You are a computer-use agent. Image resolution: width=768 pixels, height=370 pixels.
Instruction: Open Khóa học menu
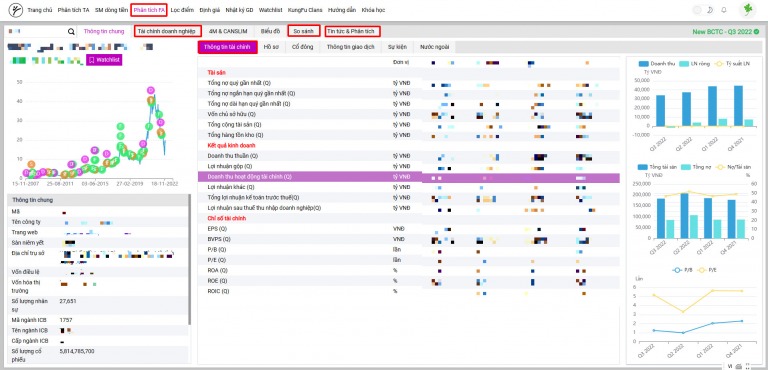pos(373,10)
